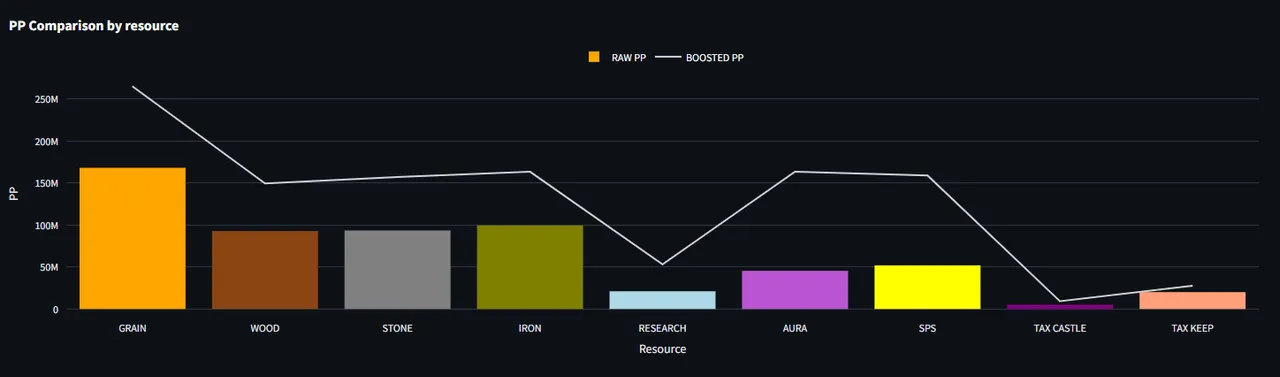Select the yellow SPS bar

tap(927, 287)
